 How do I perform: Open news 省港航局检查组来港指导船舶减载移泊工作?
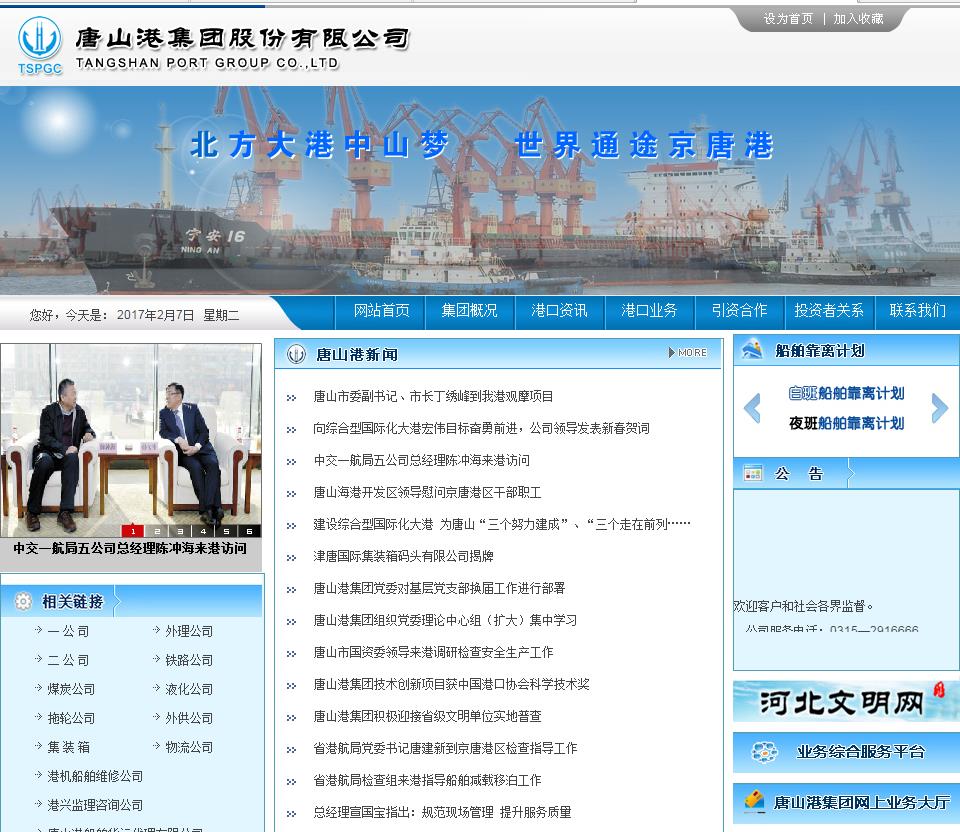click(x=427, y=780)
